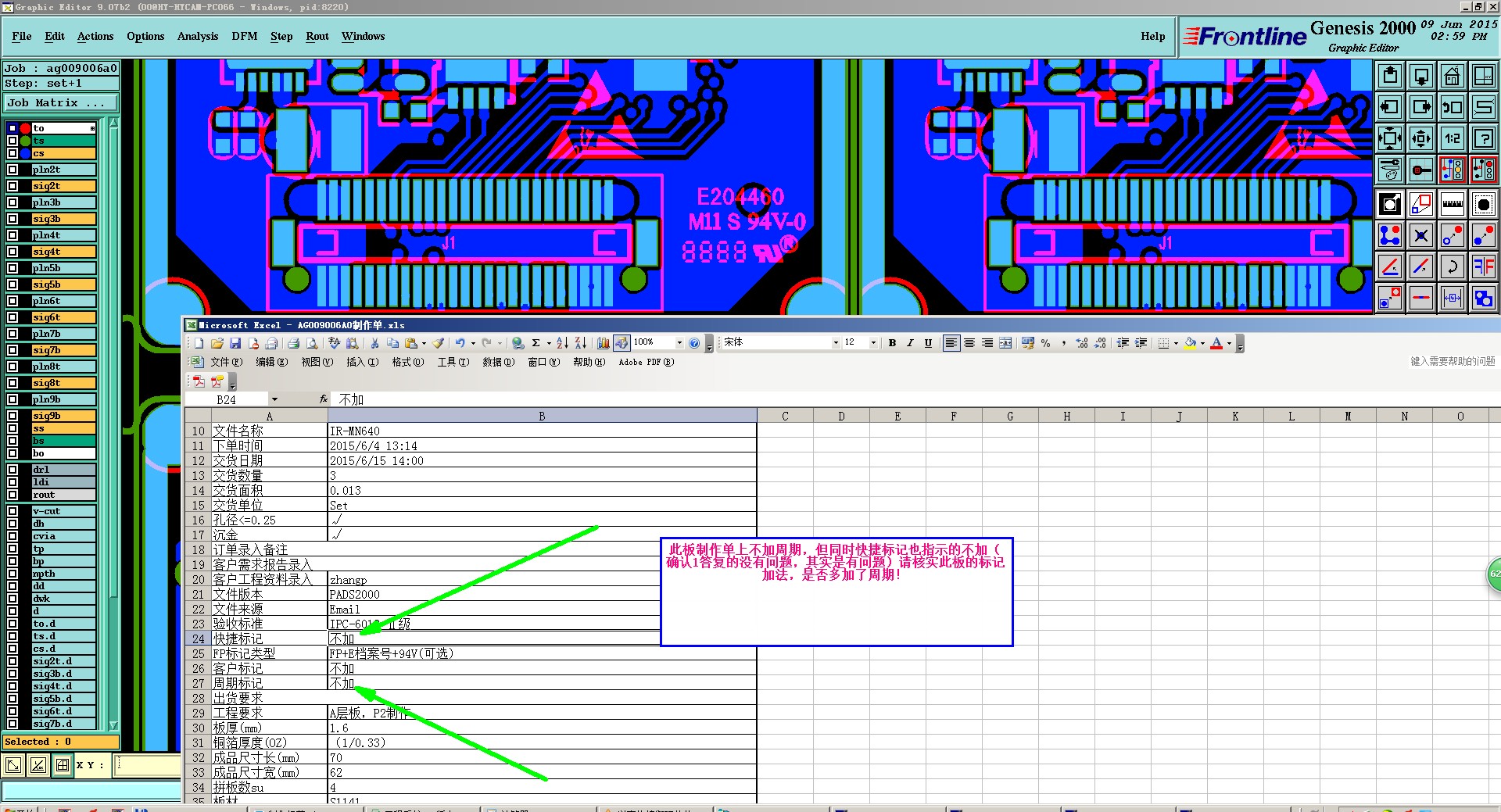Click the pan up arrow icon

[x=1390, y=76]
